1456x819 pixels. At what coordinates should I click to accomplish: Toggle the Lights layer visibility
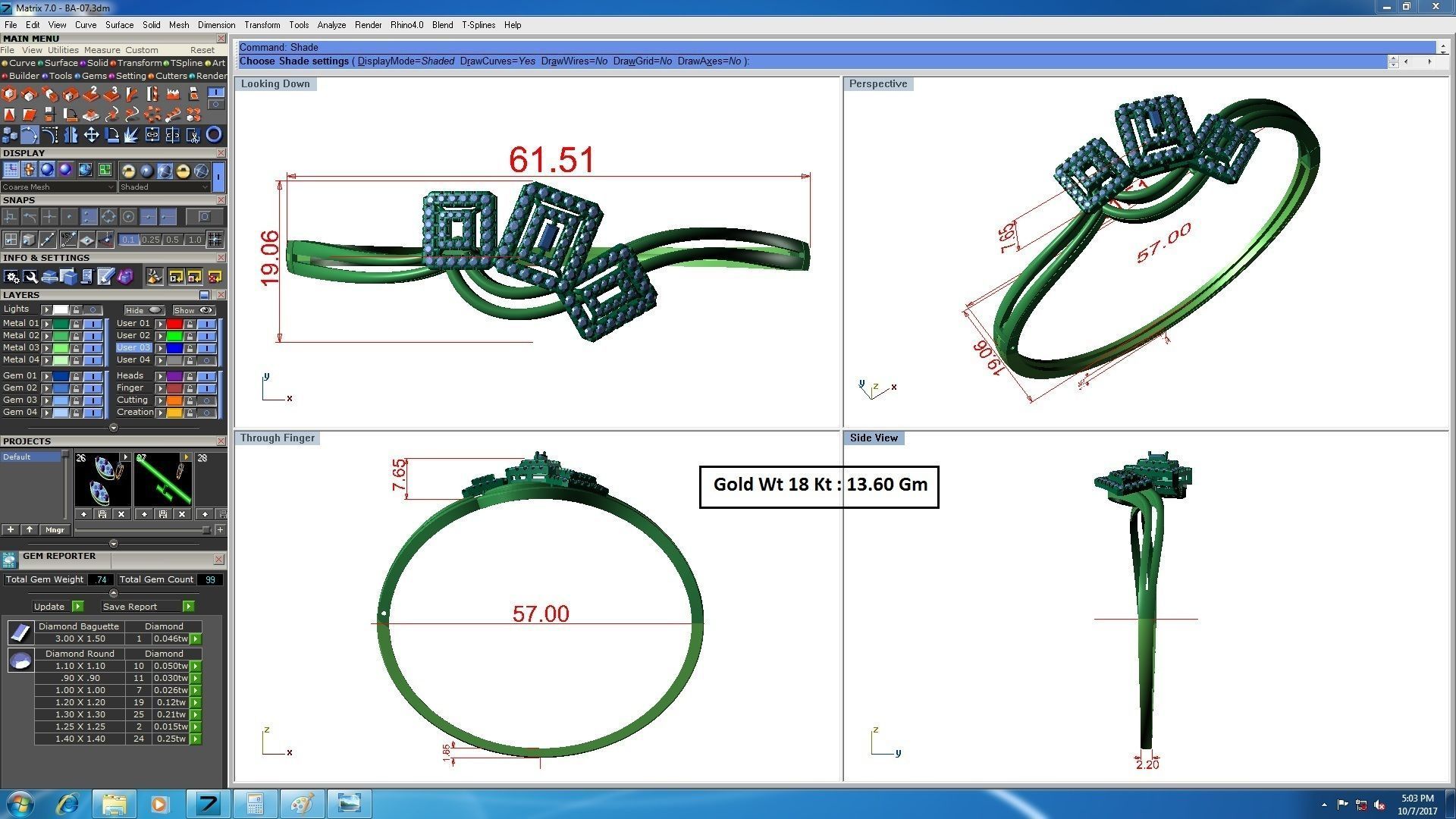(x=93, y=309)
